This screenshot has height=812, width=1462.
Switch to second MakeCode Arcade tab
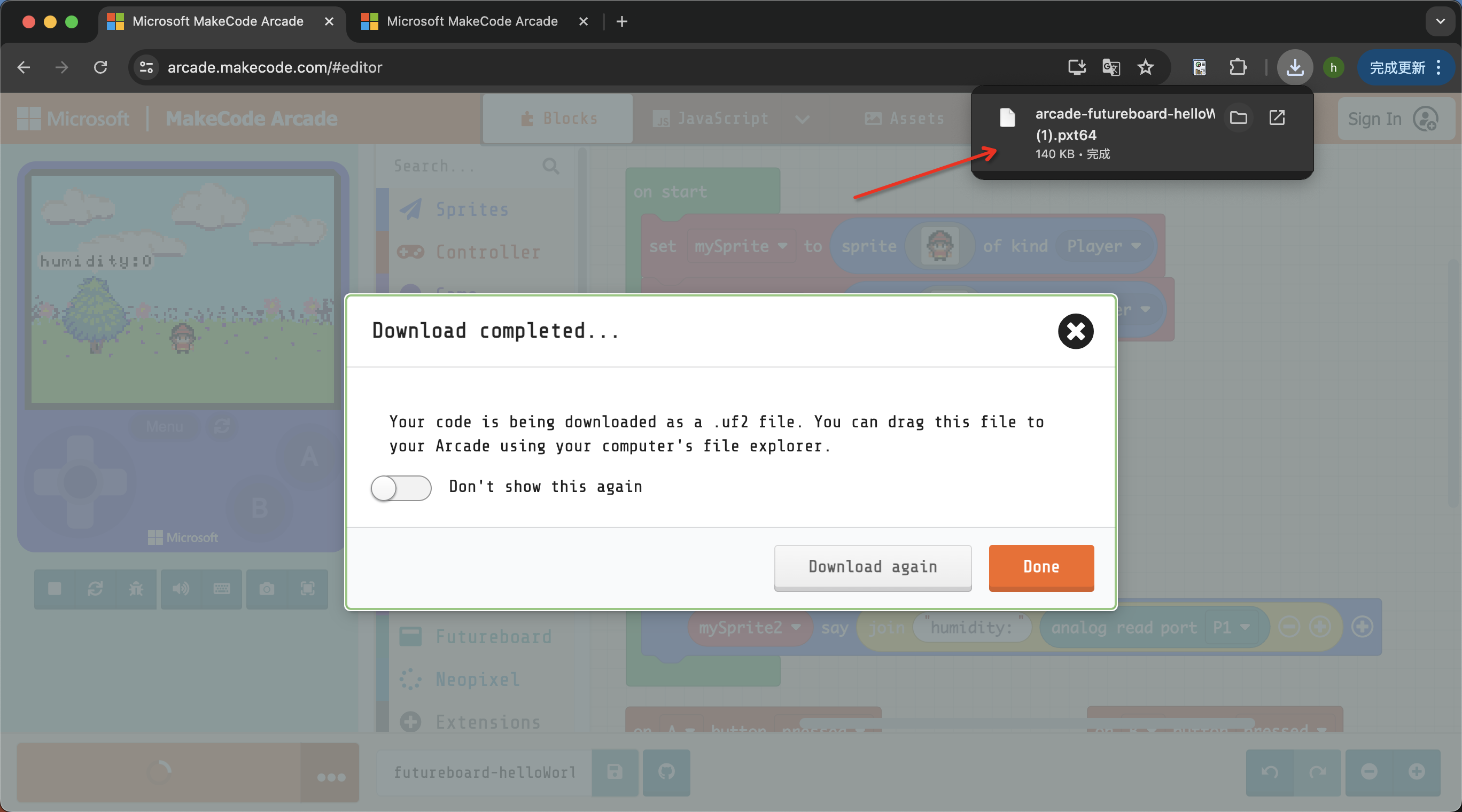point(471,21)
